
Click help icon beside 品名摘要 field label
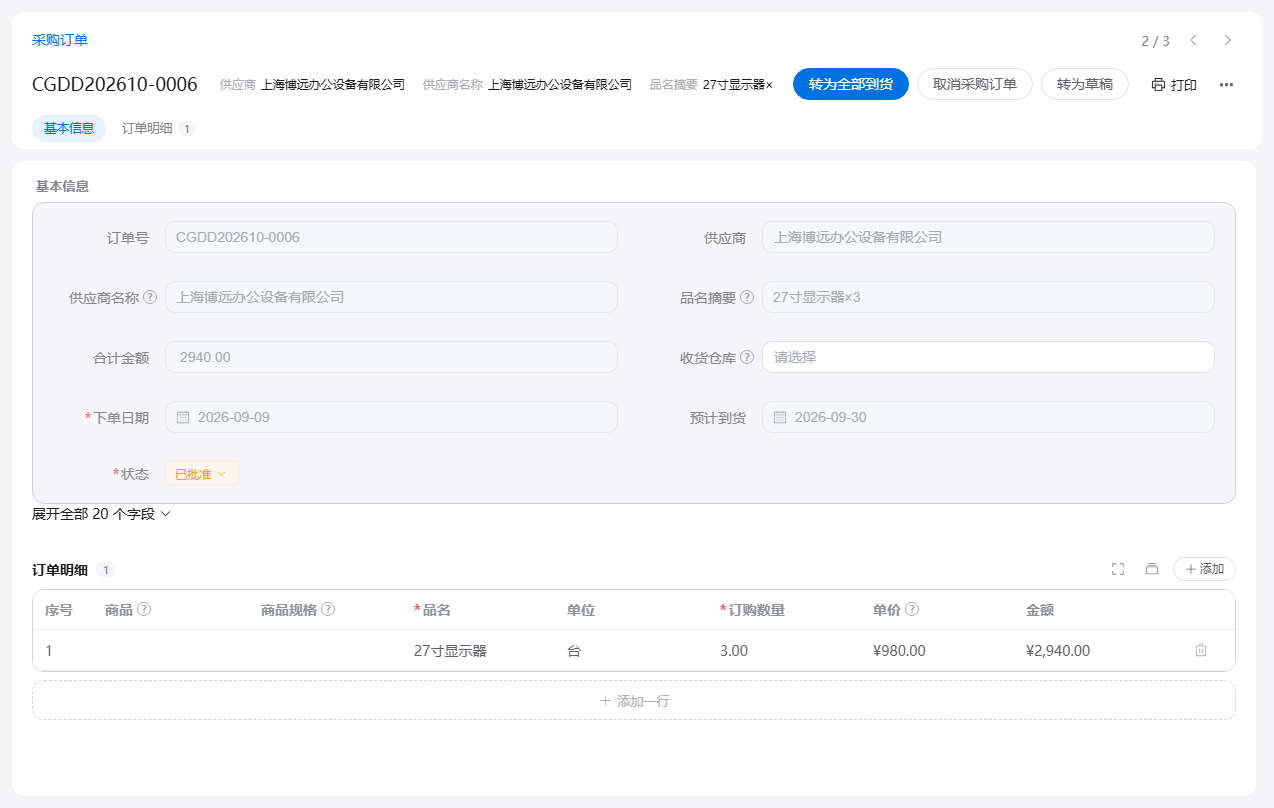747,297
